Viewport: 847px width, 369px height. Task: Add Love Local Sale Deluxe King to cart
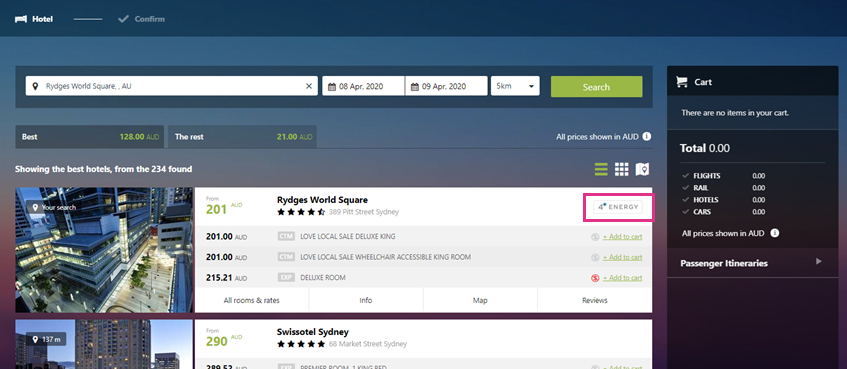click(x=622, y=237)
